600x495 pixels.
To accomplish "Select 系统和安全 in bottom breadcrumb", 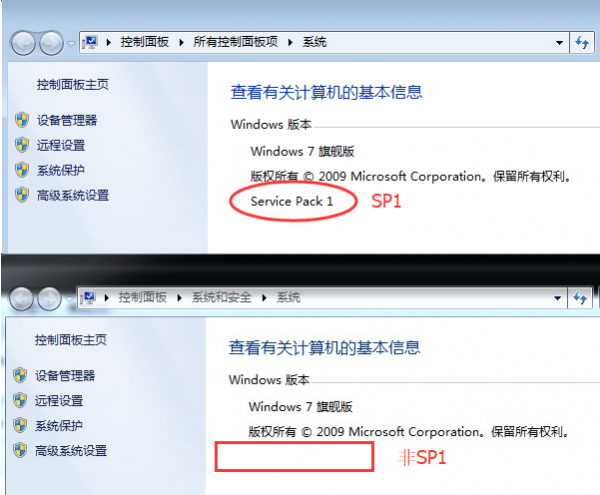I will coord(222,297).
